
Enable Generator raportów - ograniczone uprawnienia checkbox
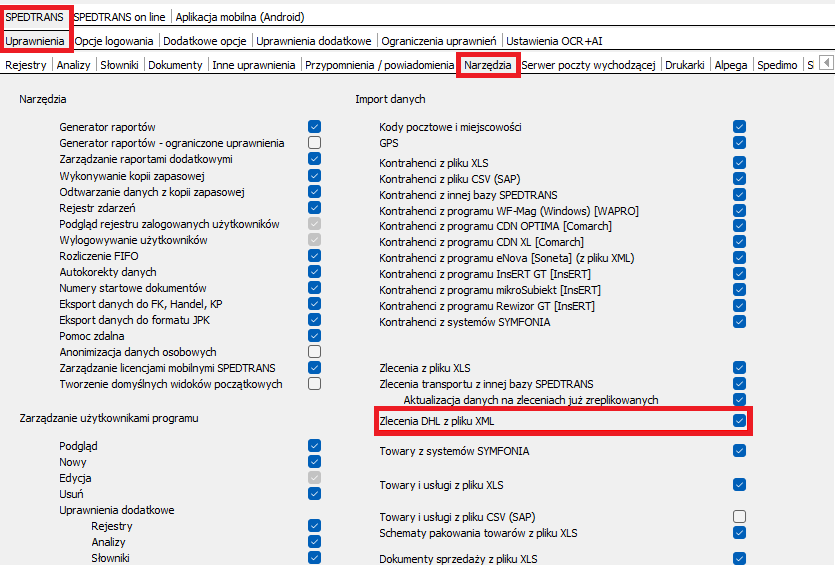click(314, 143)
